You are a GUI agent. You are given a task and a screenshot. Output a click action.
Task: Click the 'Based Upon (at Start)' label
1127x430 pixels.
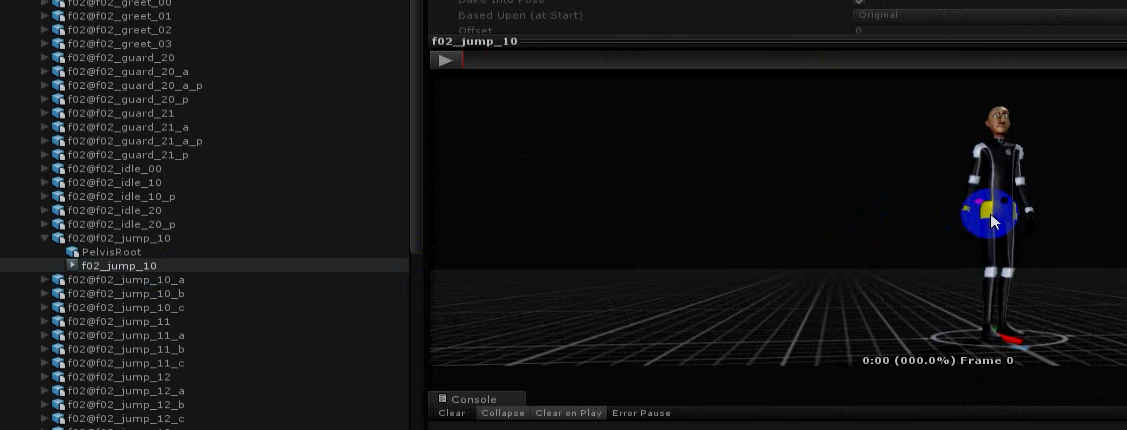(520, 15)
